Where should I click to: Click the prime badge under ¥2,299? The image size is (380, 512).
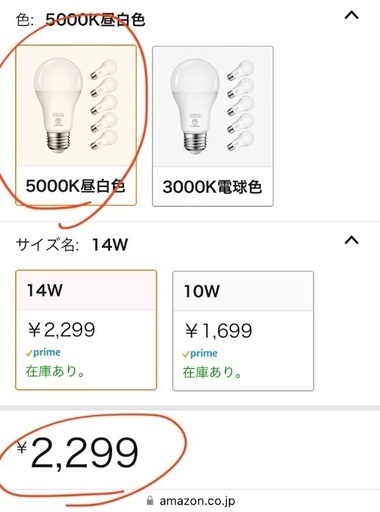(x=43, y=352)
